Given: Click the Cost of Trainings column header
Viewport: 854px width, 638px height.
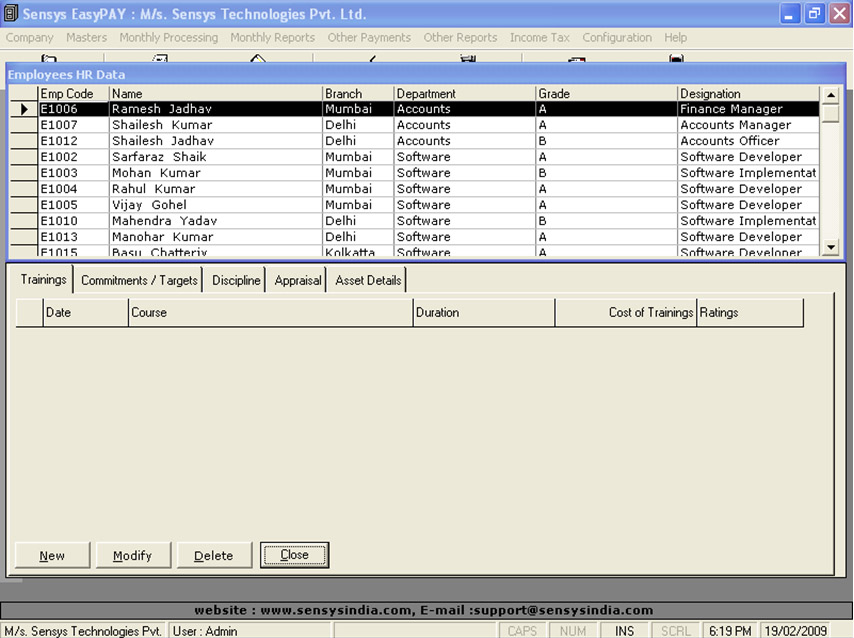Looking at the screenshot, I should (x=626, y=312).
